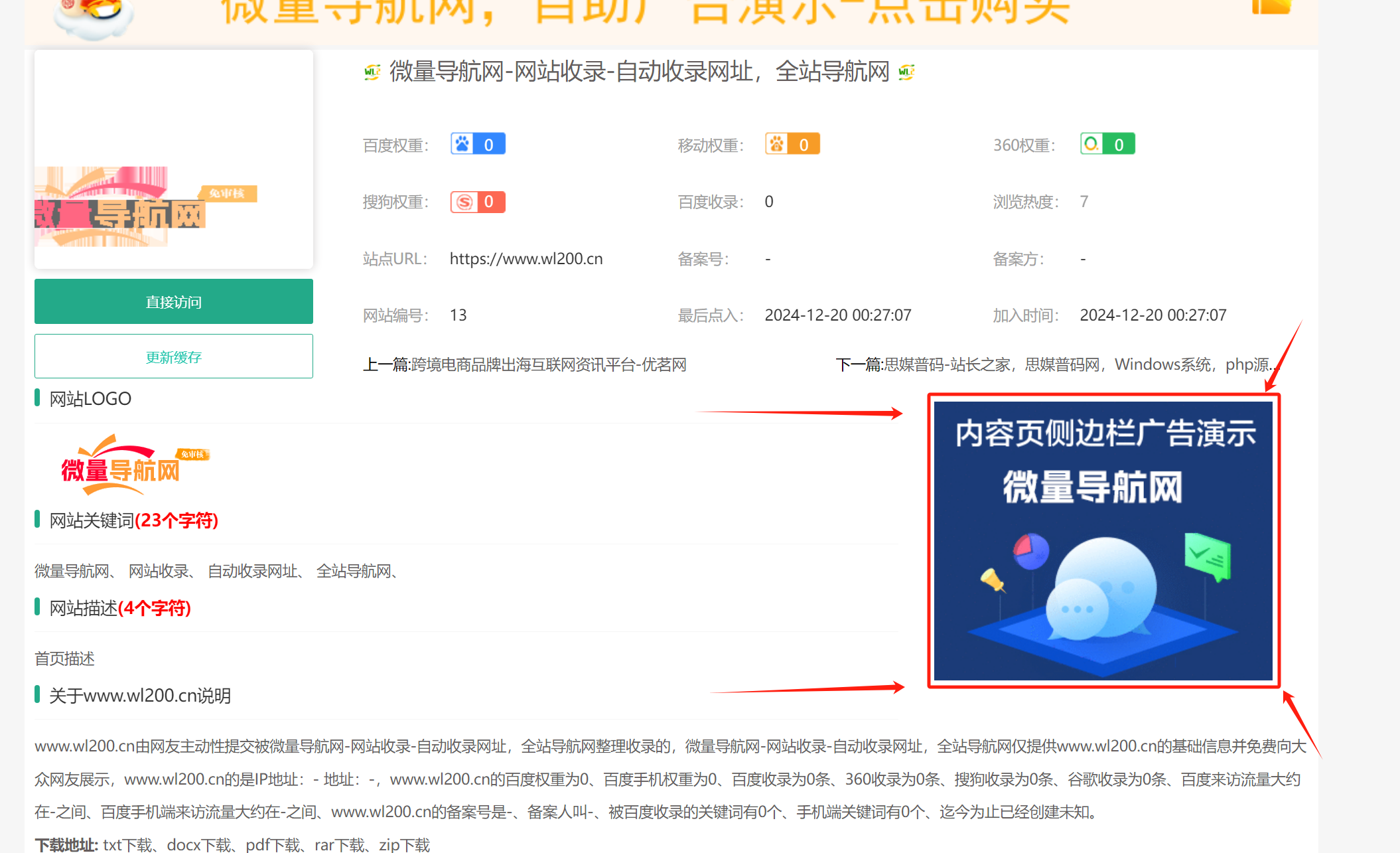Click the docx下载 link
This screenshot has width=1400, height=853.
click(x=199, y=844)
